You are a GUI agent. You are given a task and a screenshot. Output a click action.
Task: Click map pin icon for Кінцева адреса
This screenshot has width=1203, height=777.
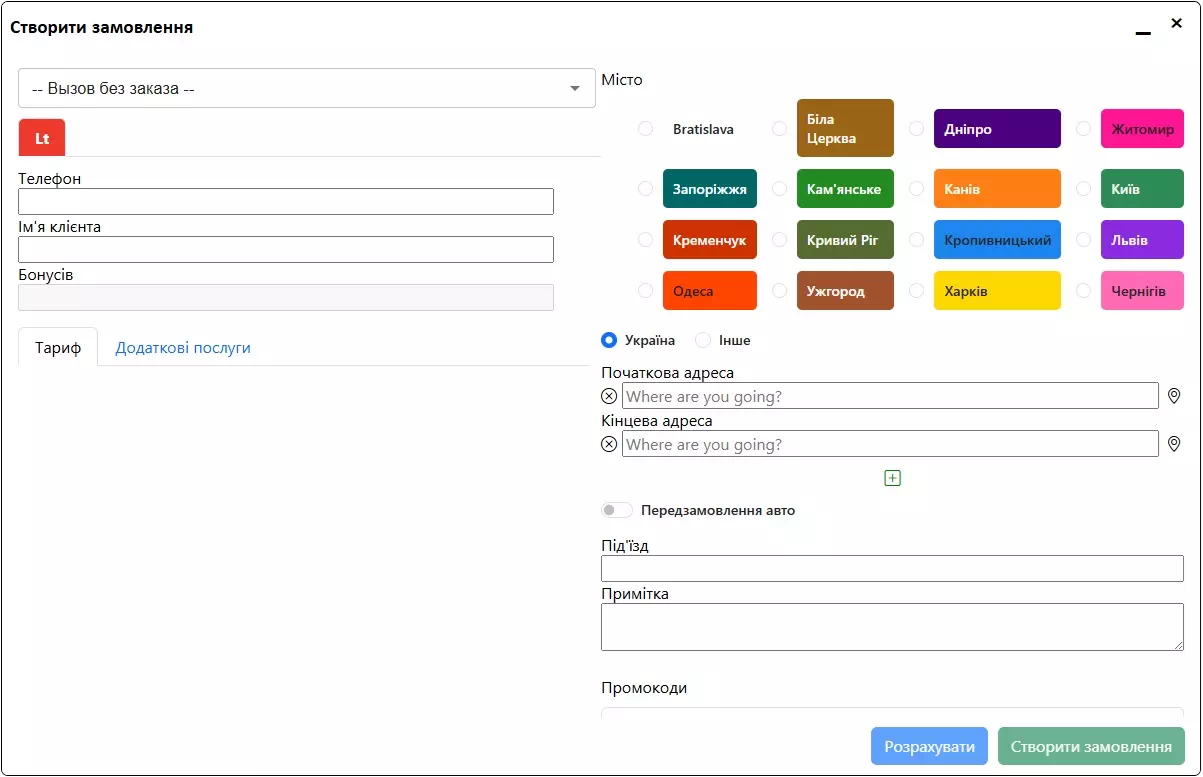point(1175,445)
